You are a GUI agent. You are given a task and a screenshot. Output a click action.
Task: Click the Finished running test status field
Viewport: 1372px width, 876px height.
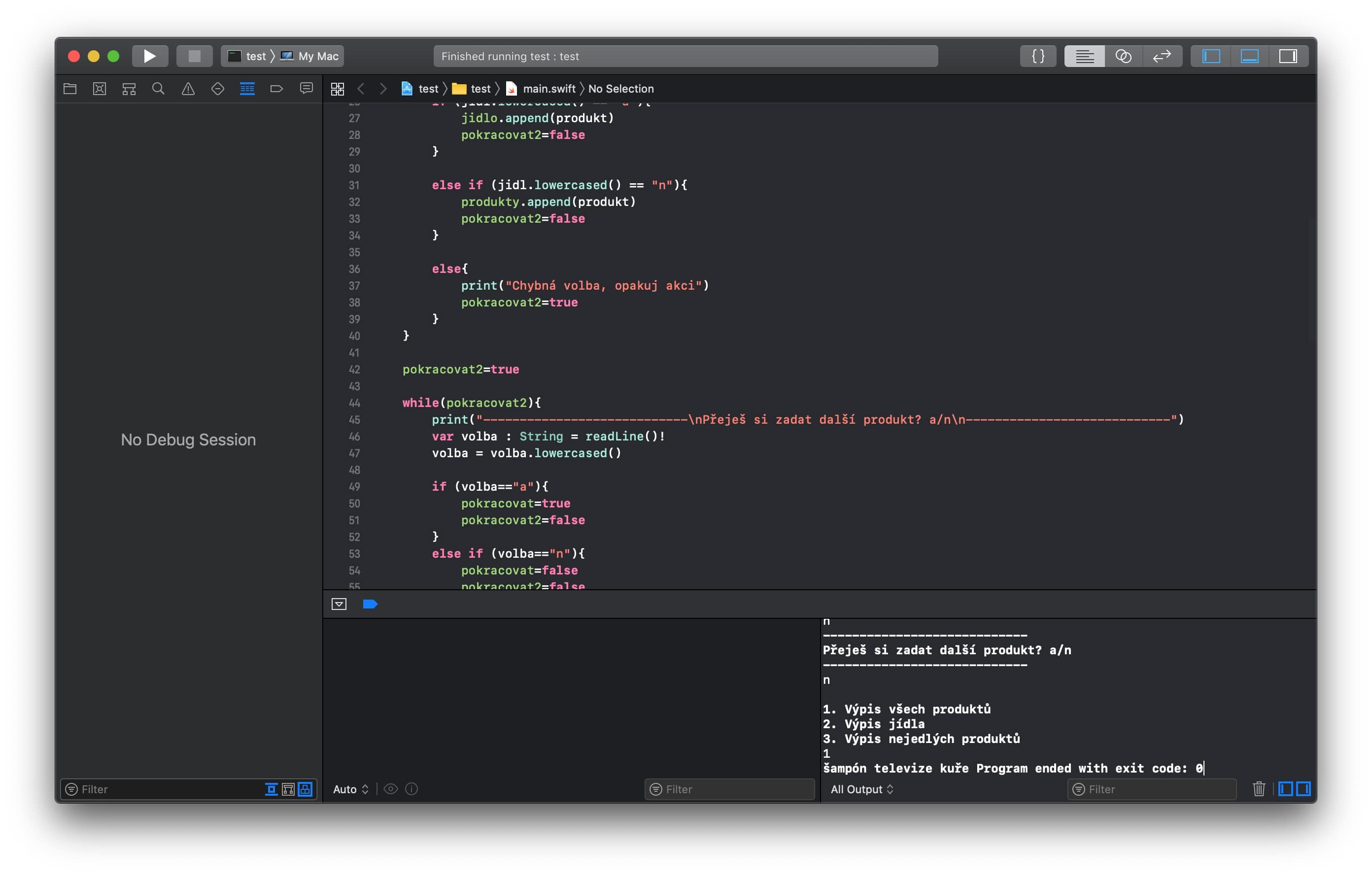pos(686,56)
